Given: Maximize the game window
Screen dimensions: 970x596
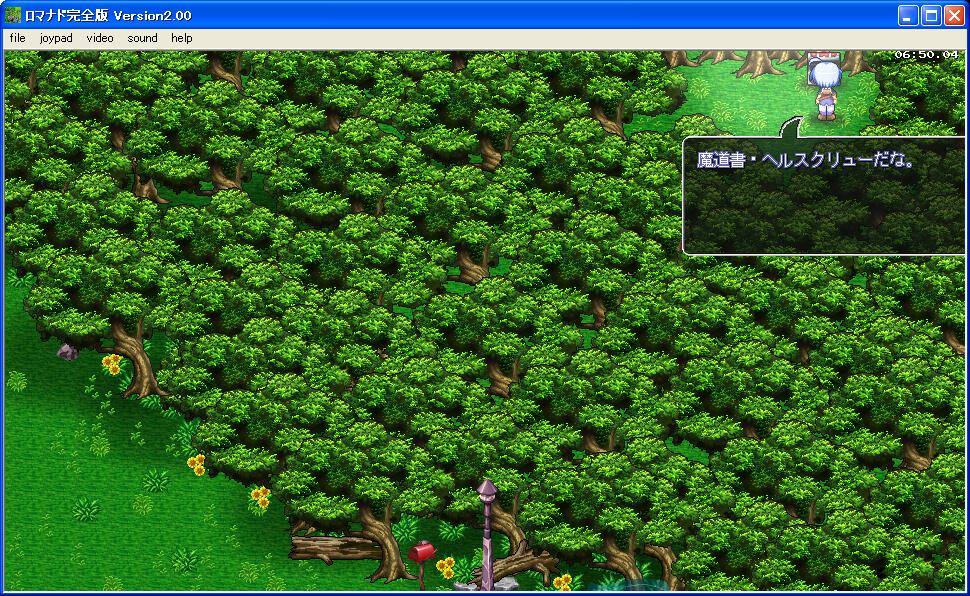Looking at the screenshot, I should 930,15.
